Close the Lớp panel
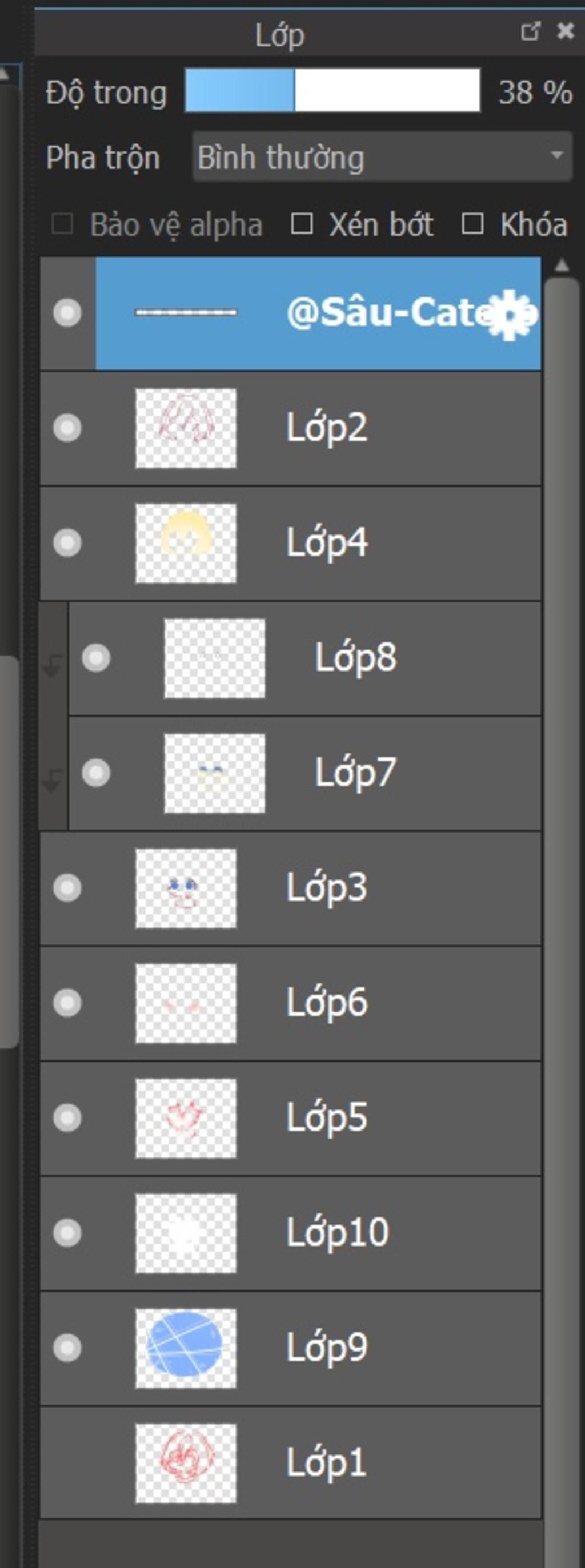585x1568 pixels. [x=566, y=31]
